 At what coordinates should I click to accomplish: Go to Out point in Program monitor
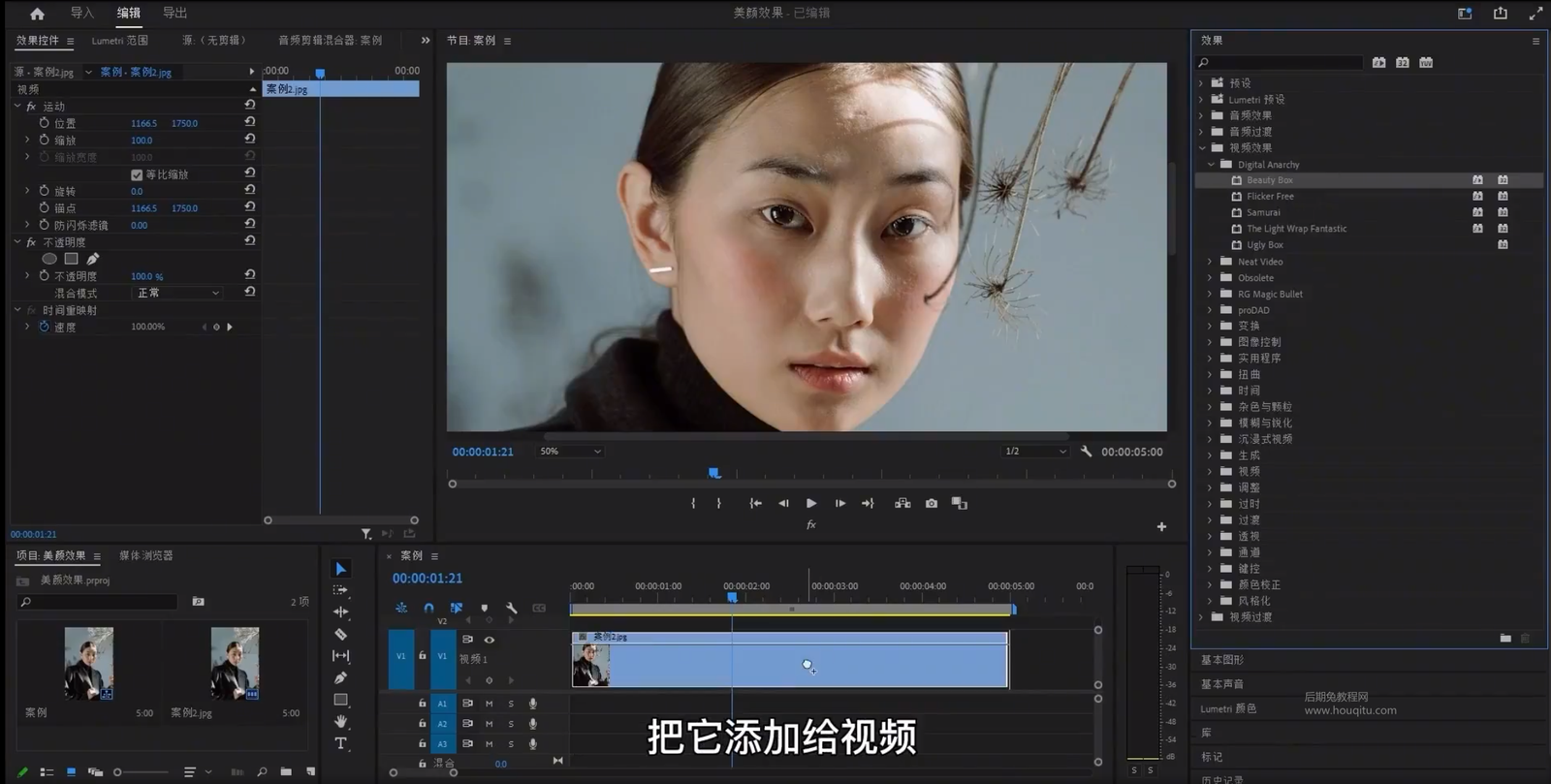point(868,503)
